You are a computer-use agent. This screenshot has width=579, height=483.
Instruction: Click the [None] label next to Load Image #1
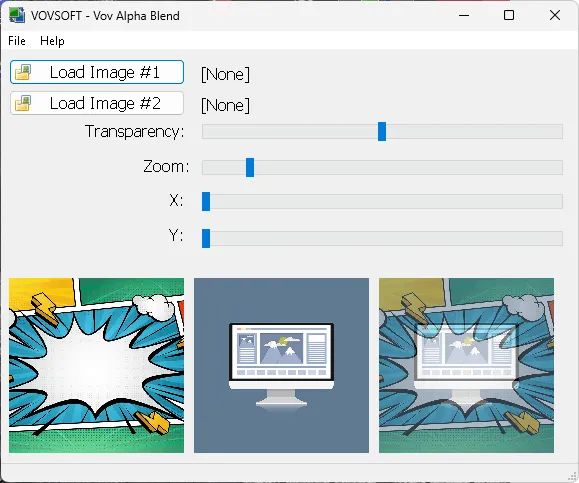(x=225, y=74)
